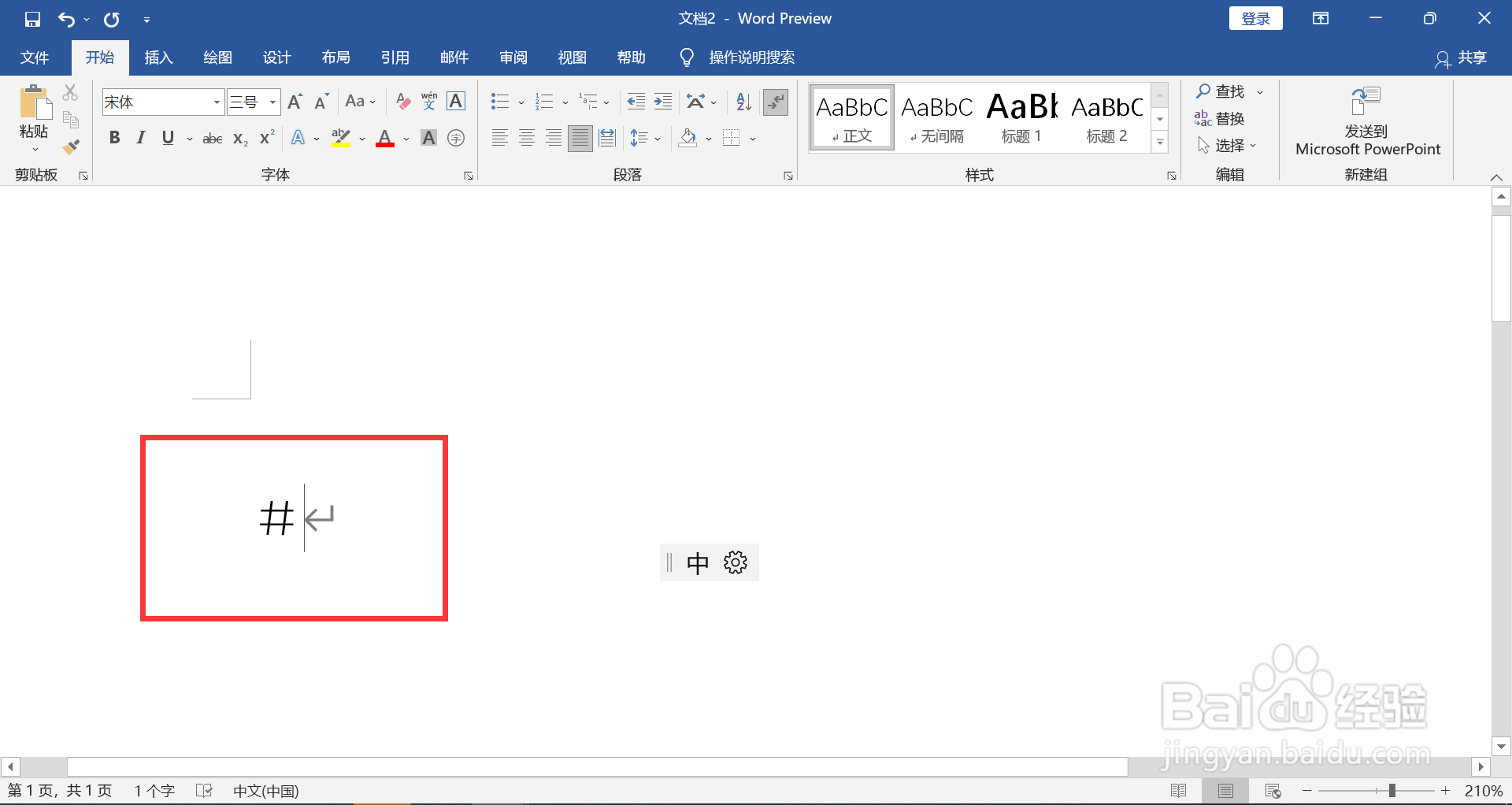Image resolution: width=1512 pixels, height=805 pixels.
Task: Toggle subscript formatting
Action: pyautogui.click(x=241, y=139)
